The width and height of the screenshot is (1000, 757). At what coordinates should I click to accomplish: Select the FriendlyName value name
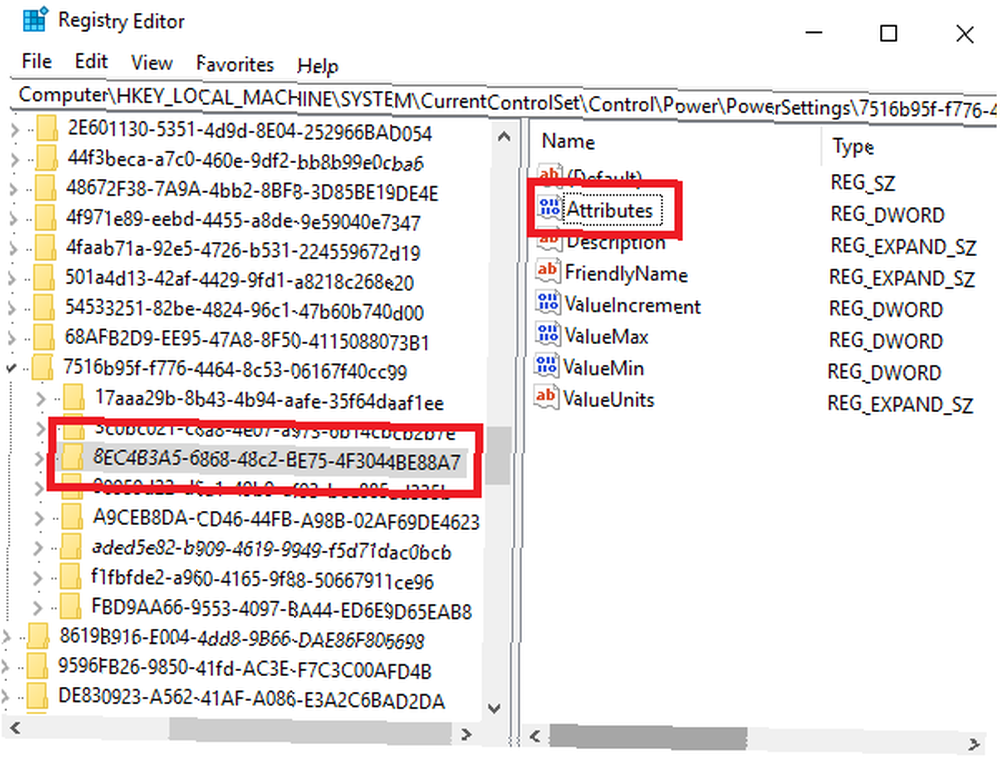pyautogui.click(x=626, y=274)
